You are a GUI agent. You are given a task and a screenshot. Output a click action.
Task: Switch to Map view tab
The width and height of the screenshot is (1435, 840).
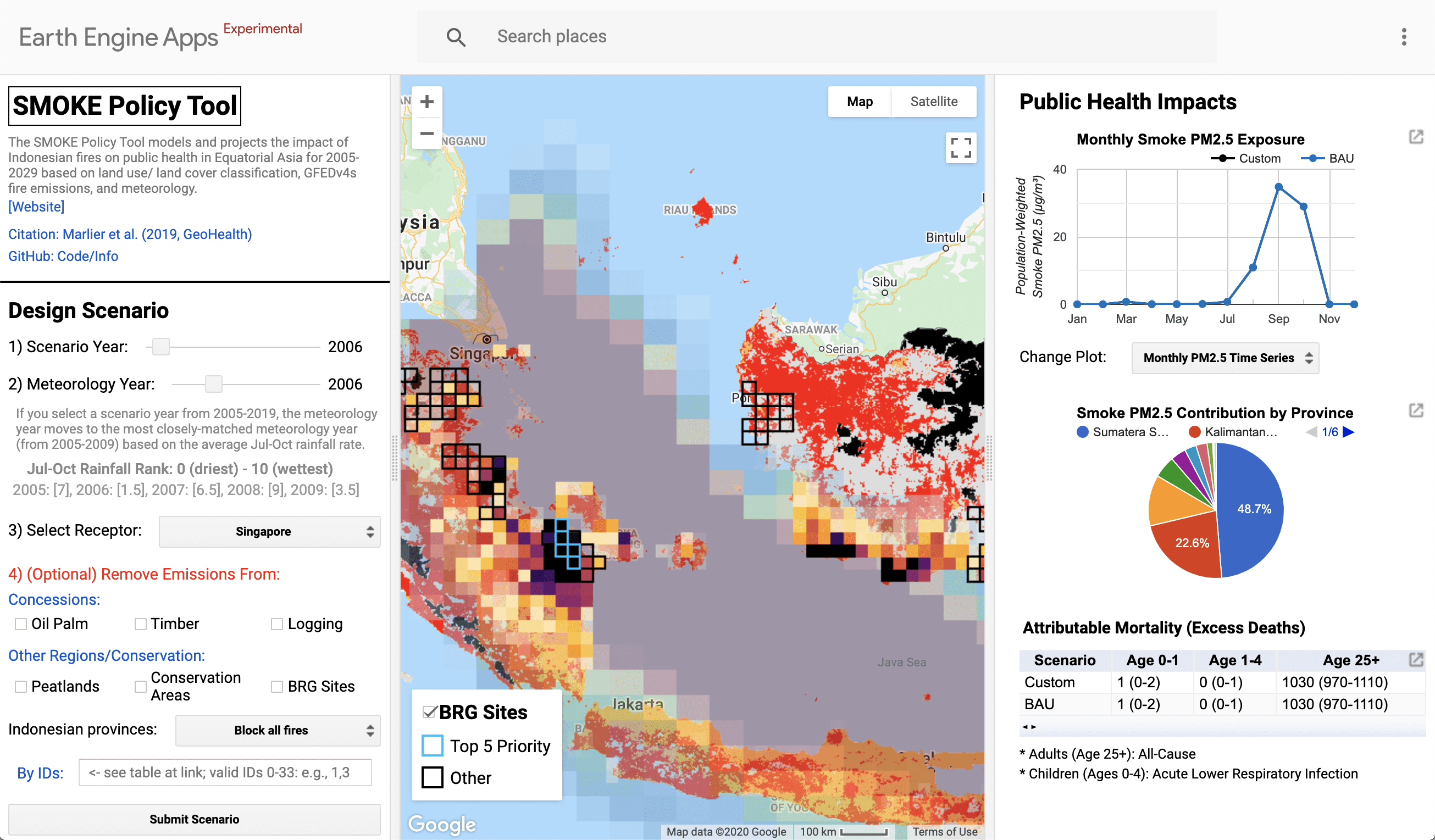pos(859,102)
